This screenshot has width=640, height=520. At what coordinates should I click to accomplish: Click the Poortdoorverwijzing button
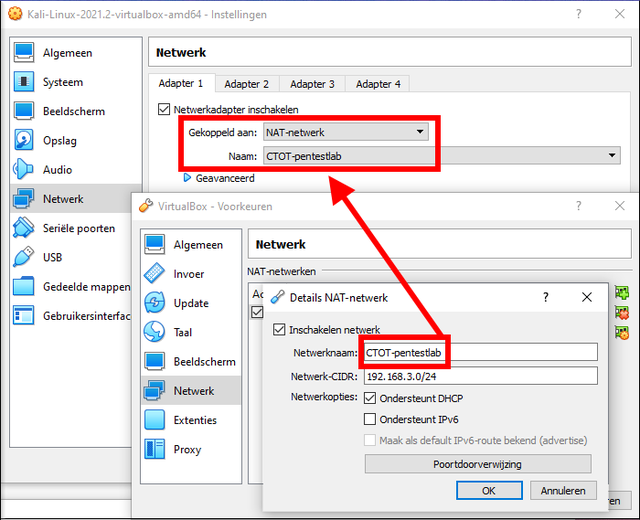pos(478,464)
